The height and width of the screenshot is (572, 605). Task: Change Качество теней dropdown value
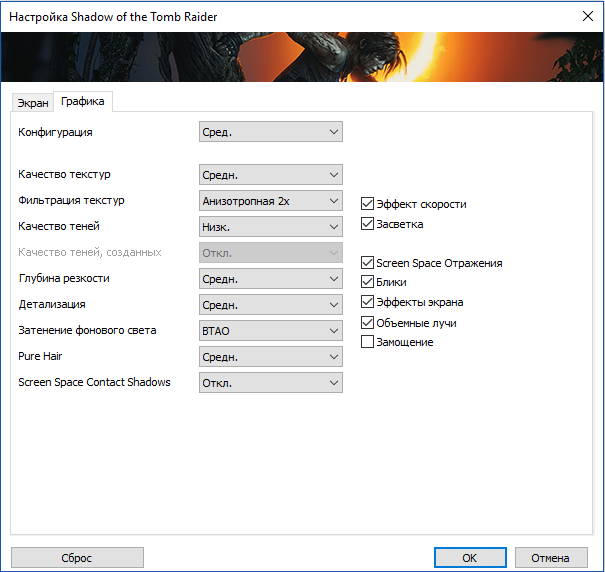tap(271, 227)
